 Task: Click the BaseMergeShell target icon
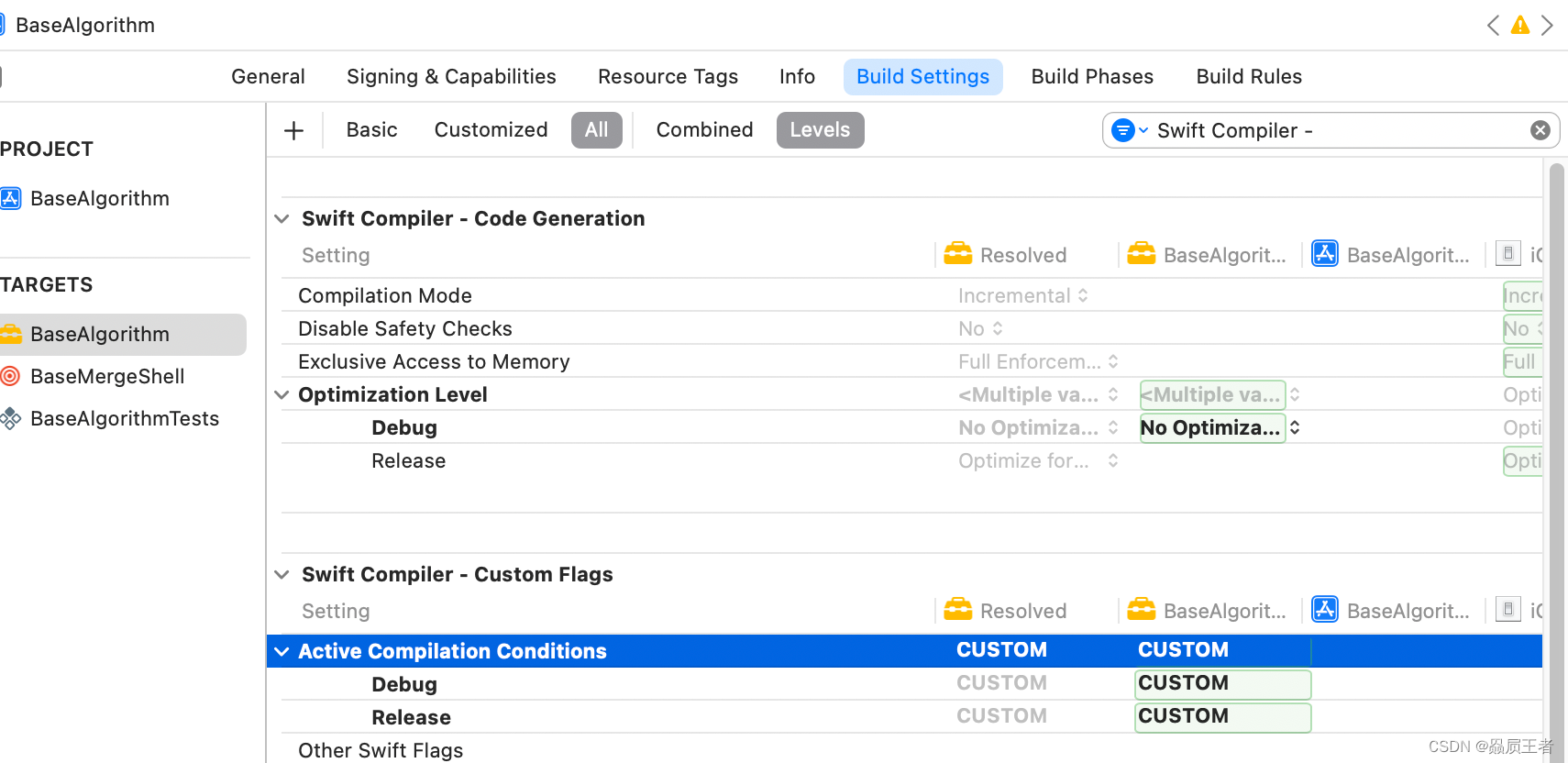(x=10, y=376)
